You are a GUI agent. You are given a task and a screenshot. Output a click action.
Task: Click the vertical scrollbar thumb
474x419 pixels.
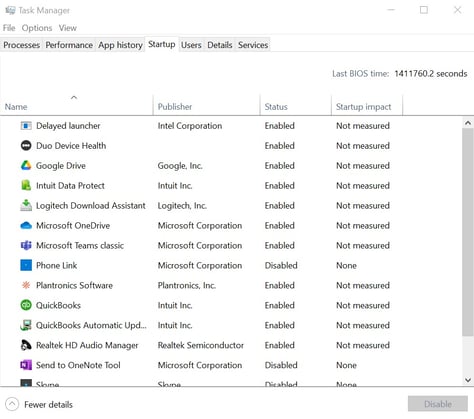[468, 232]
